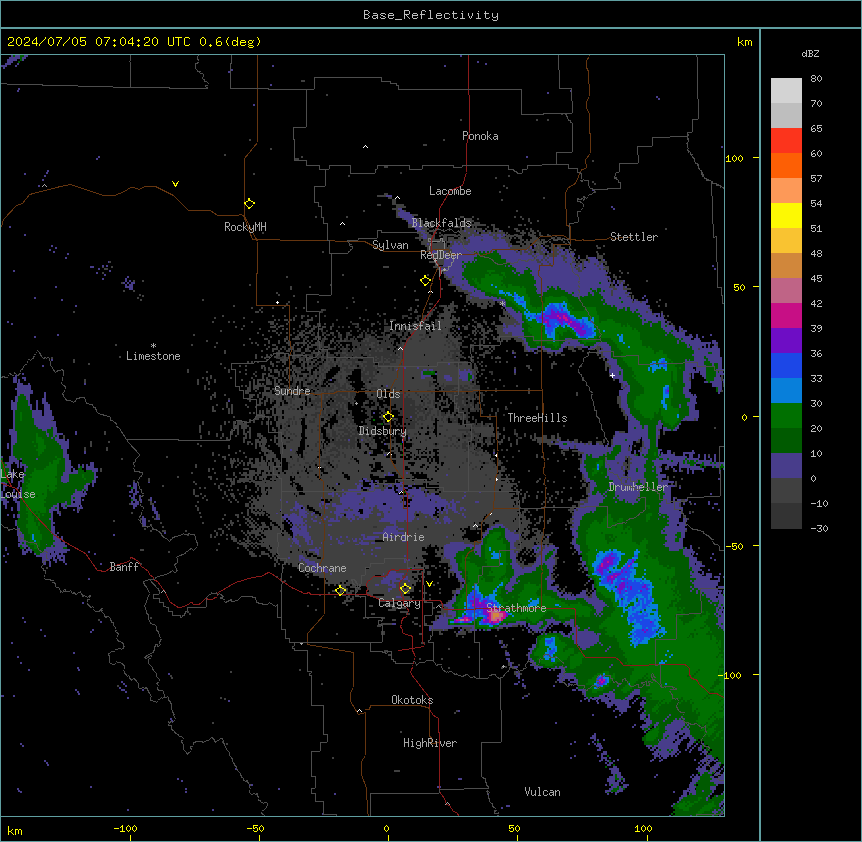The image size is (862, 842).
Task: Click the yellow station marker above RockyMH
Action: tap(249, 204)
